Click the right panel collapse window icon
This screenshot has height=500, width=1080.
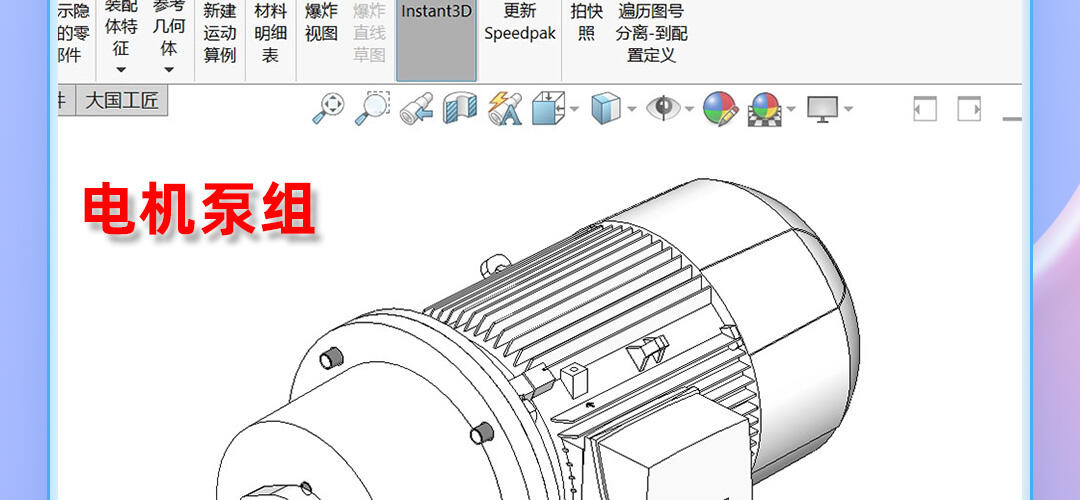click(969, 109)
